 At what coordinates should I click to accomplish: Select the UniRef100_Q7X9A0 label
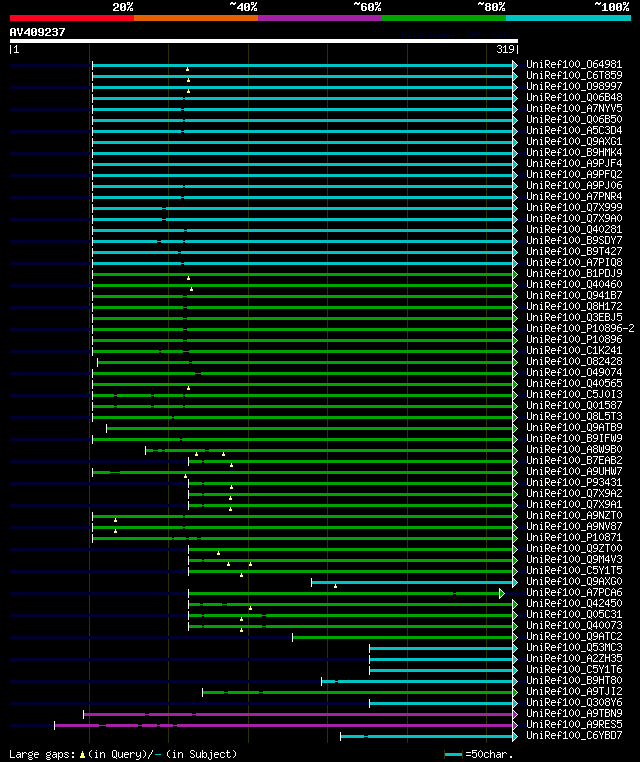click(x=574, y=219)
